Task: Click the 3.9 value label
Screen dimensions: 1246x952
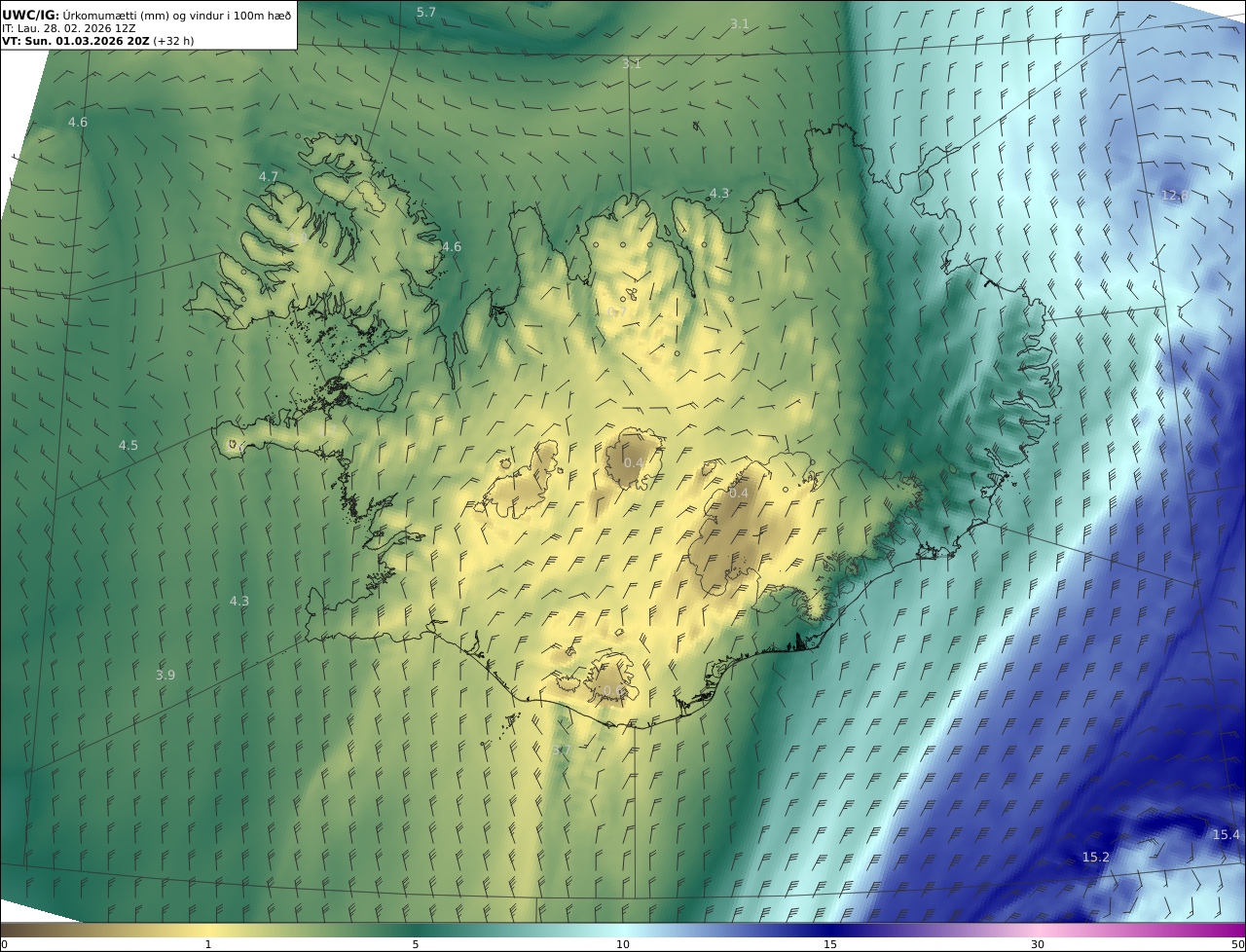Action: [x=165, y=675]
